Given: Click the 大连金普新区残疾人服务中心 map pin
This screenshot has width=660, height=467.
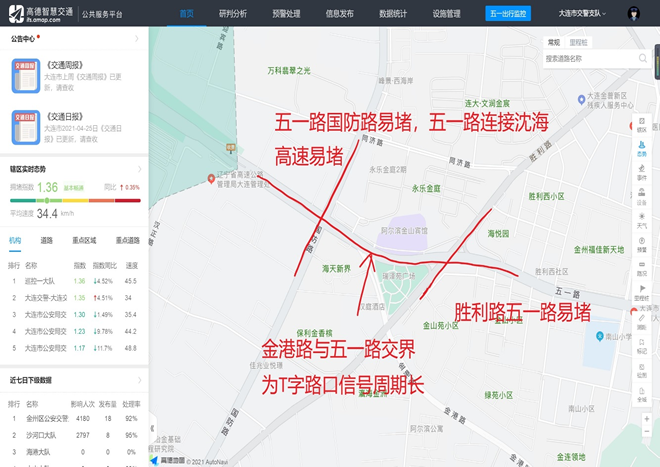Looking at the screenshot, I should [581, 100].
